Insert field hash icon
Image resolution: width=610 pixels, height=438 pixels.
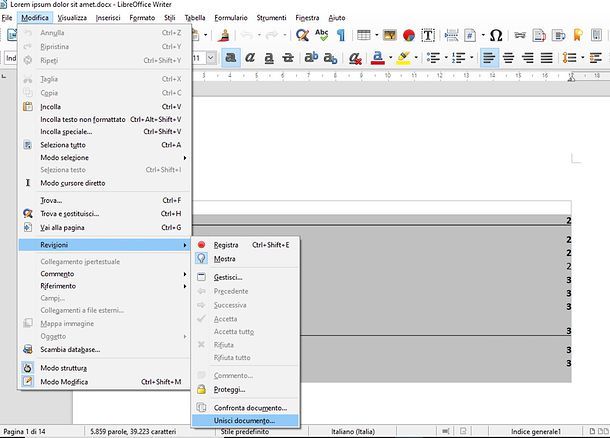tap(470, 35)
